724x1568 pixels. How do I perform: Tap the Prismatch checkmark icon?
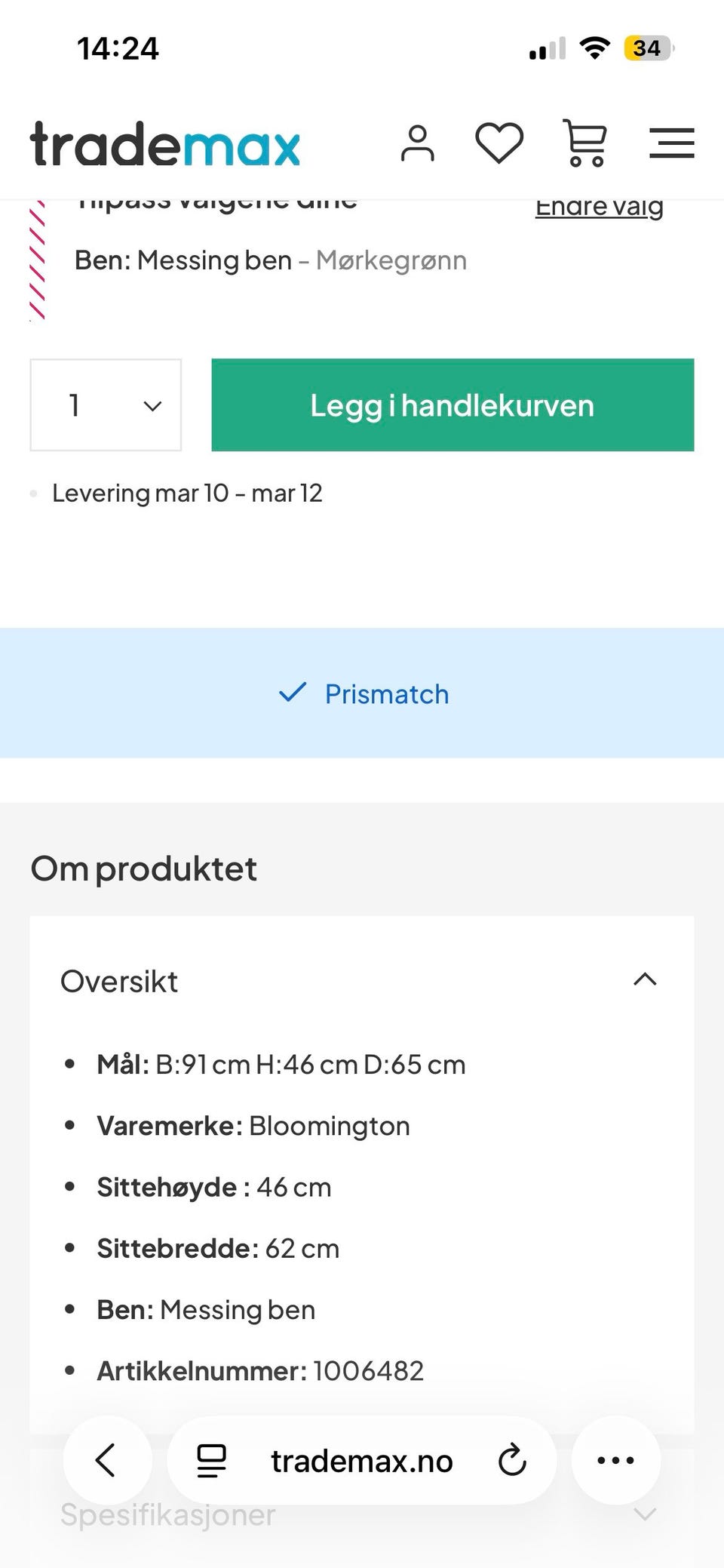[x=293, y=692]
